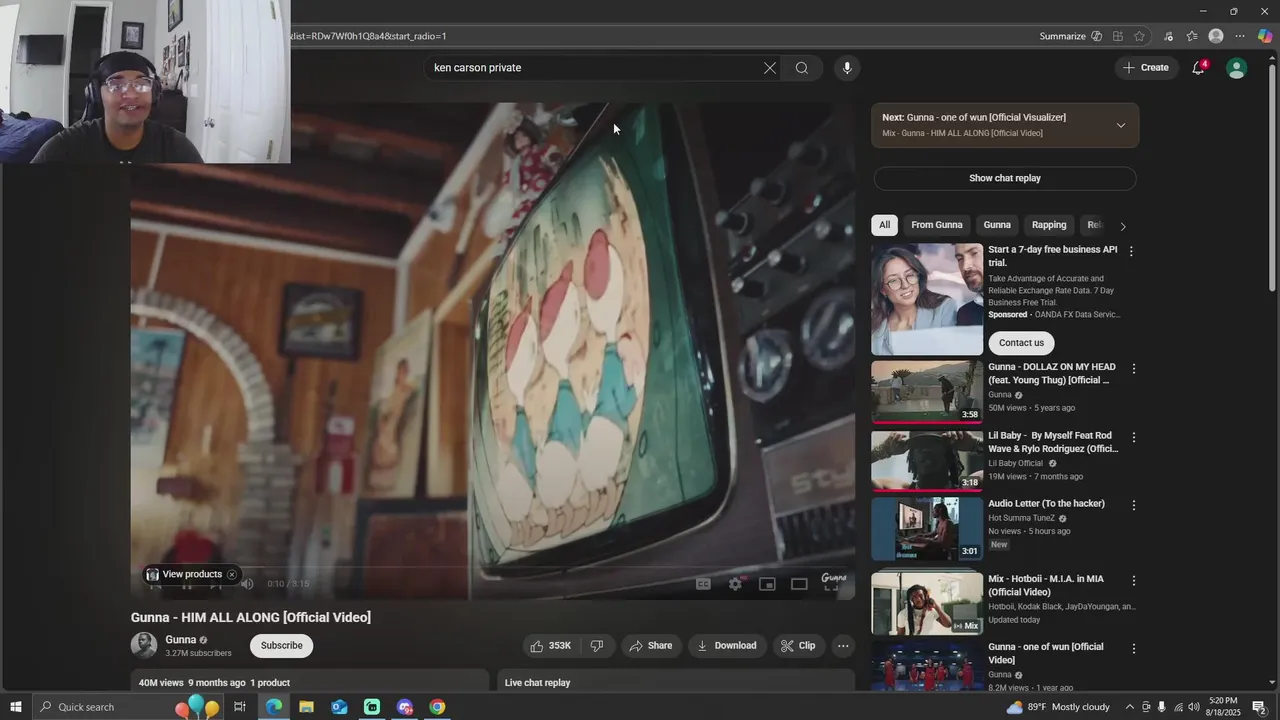Open options for DOLLAZ ON MY HEAD video

coord(1133,369)
